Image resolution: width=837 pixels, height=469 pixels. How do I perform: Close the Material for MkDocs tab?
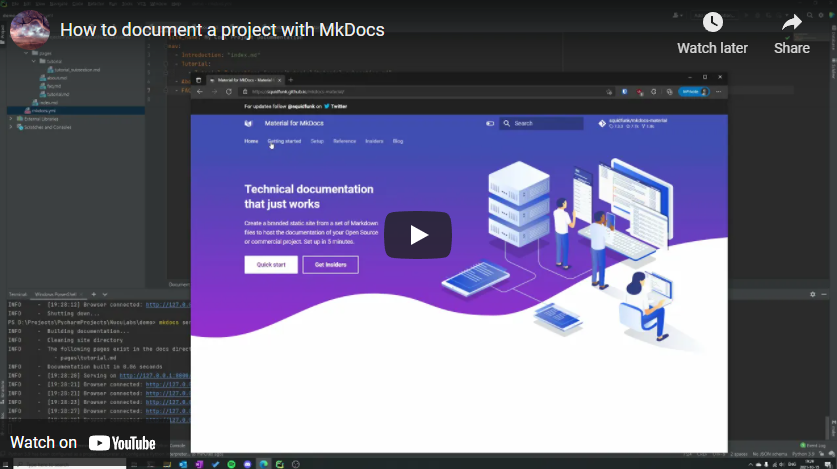click(x=279, y=80)
